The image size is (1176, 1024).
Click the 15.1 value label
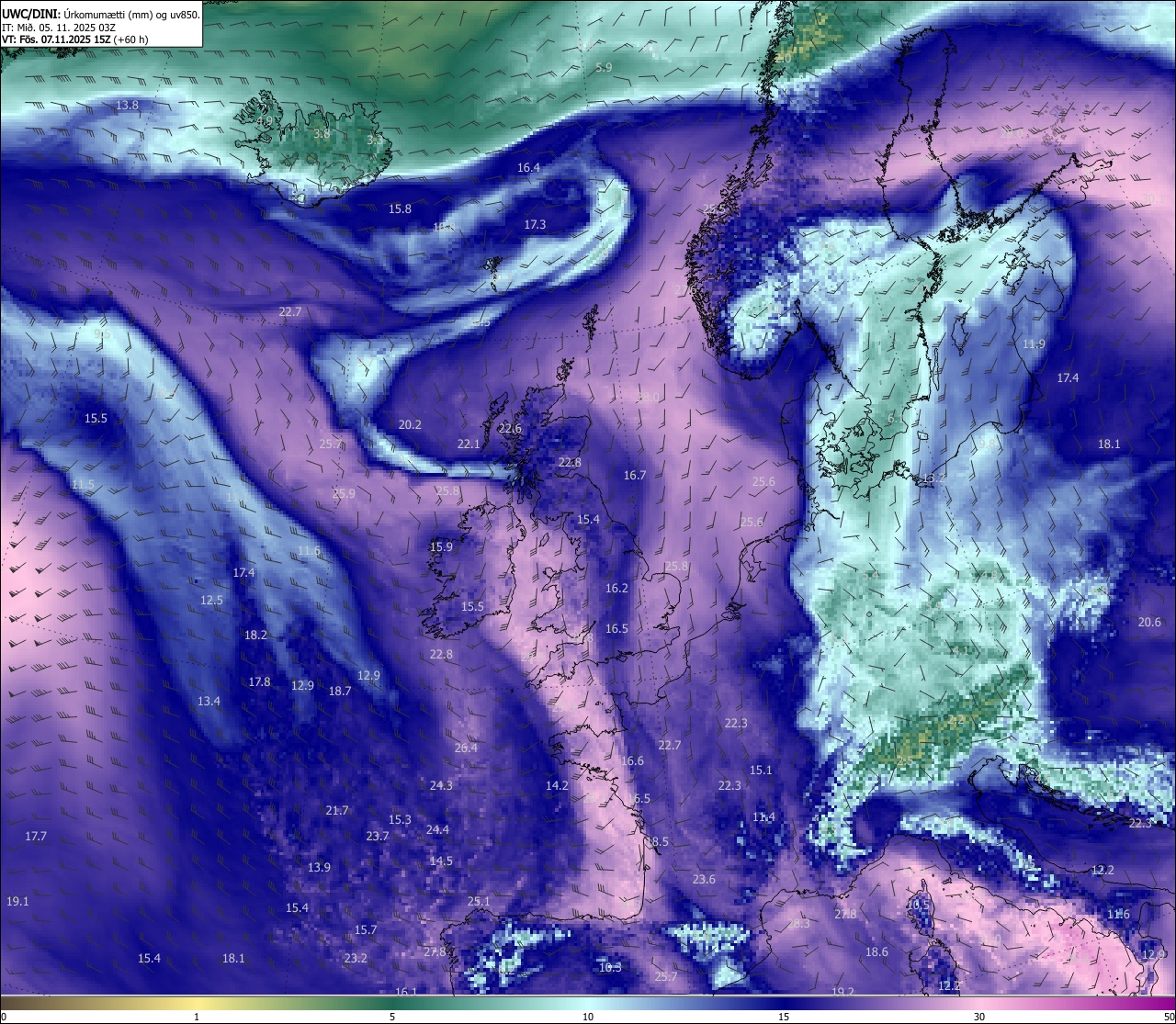point(761,771)
